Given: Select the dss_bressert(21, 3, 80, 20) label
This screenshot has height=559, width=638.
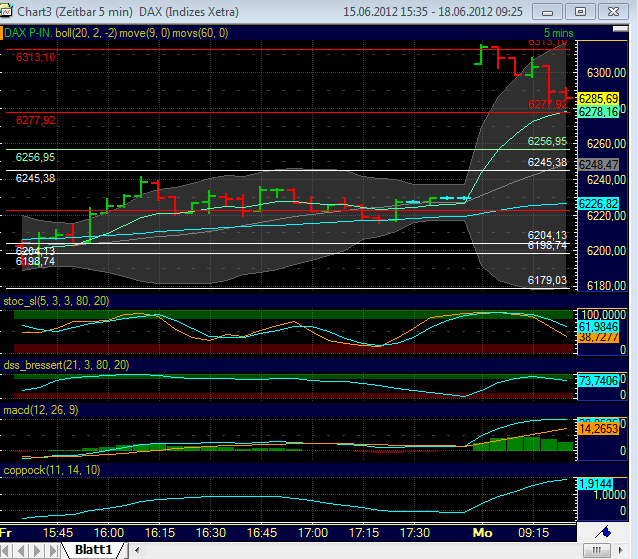Looking at the screenshot, I should (66, 365).
